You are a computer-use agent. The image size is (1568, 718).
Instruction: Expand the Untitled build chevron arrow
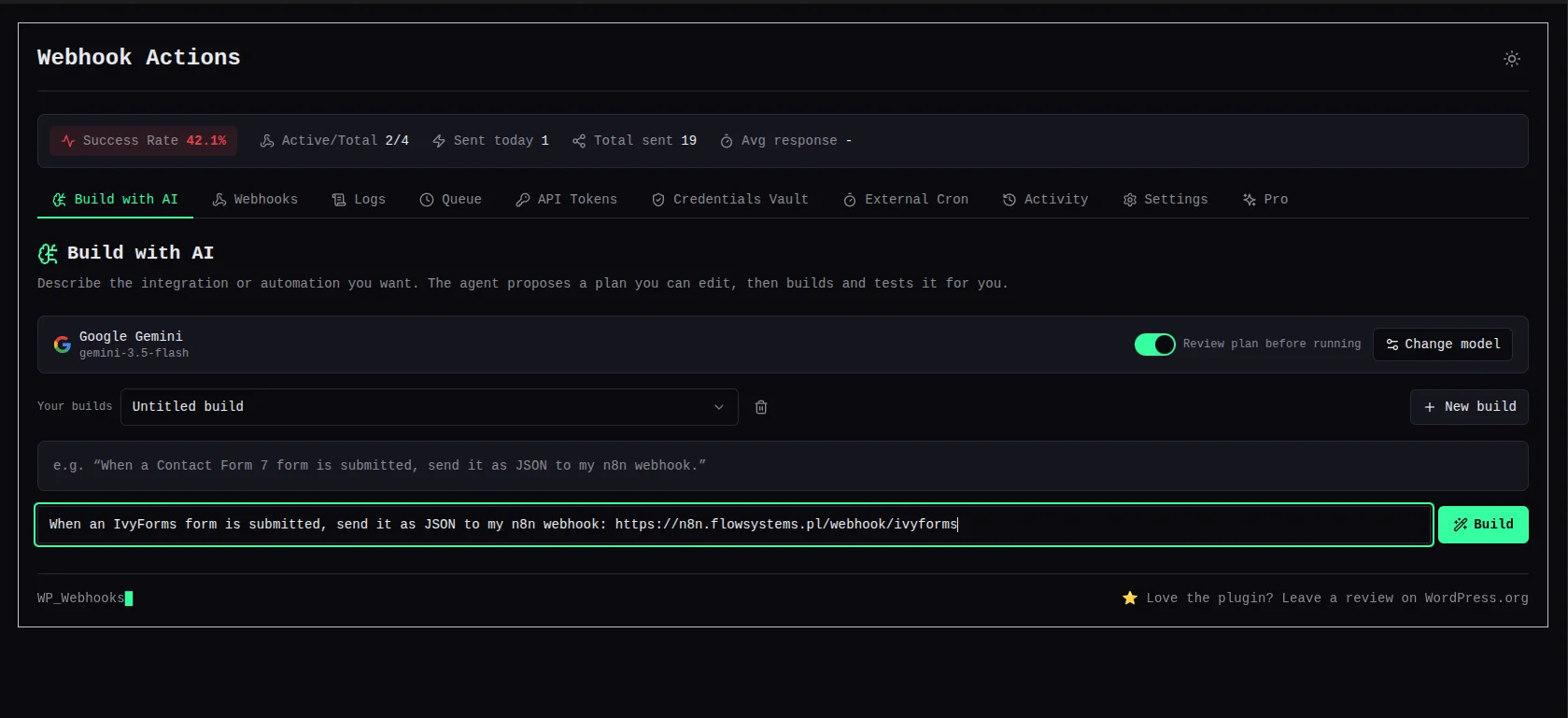719,407
